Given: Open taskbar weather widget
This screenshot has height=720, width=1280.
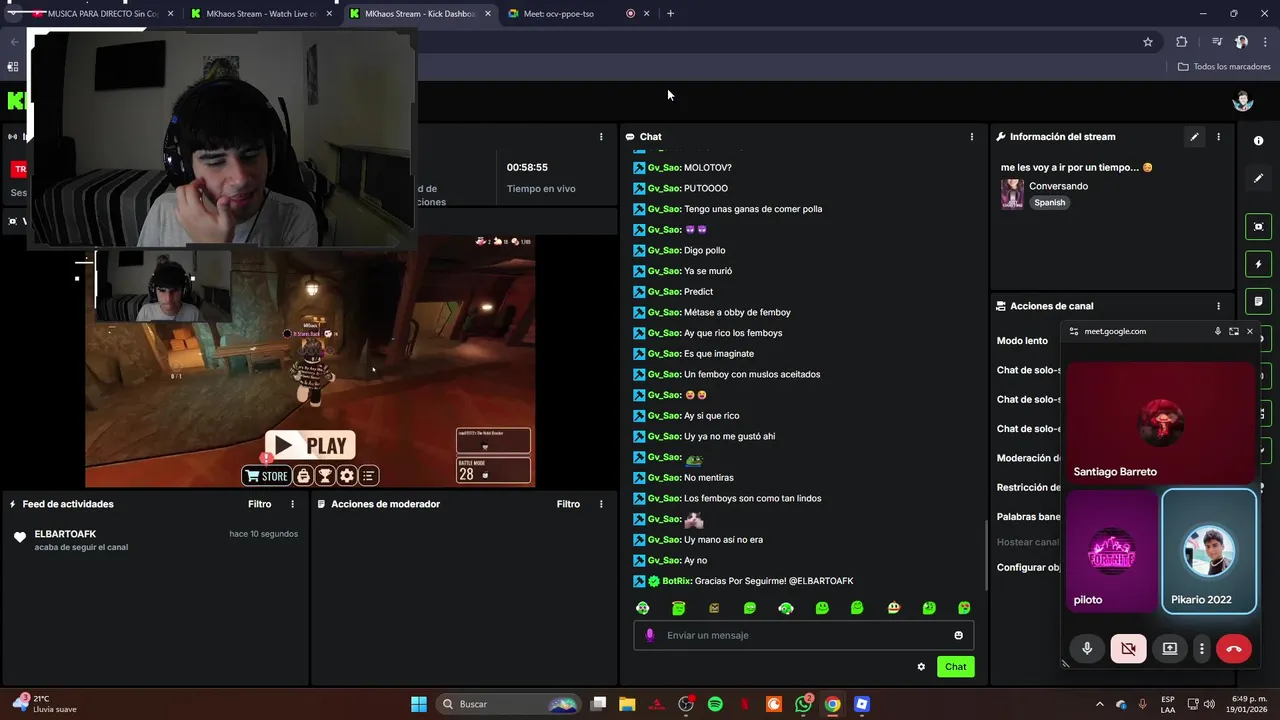Looking at the screenshot, I should 42,704.
